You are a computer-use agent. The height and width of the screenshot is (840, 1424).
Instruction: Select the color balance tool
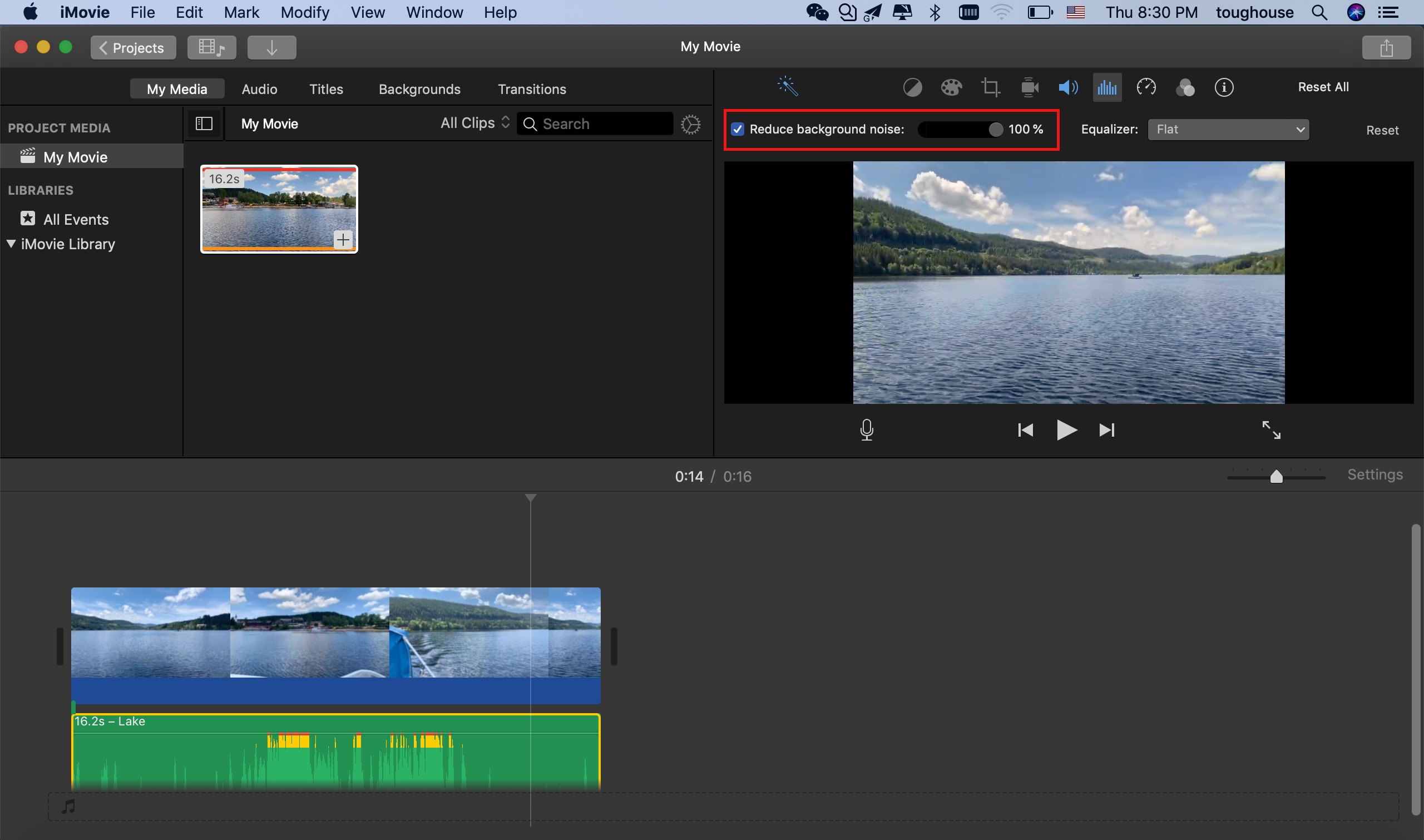(x=911, y=87)
